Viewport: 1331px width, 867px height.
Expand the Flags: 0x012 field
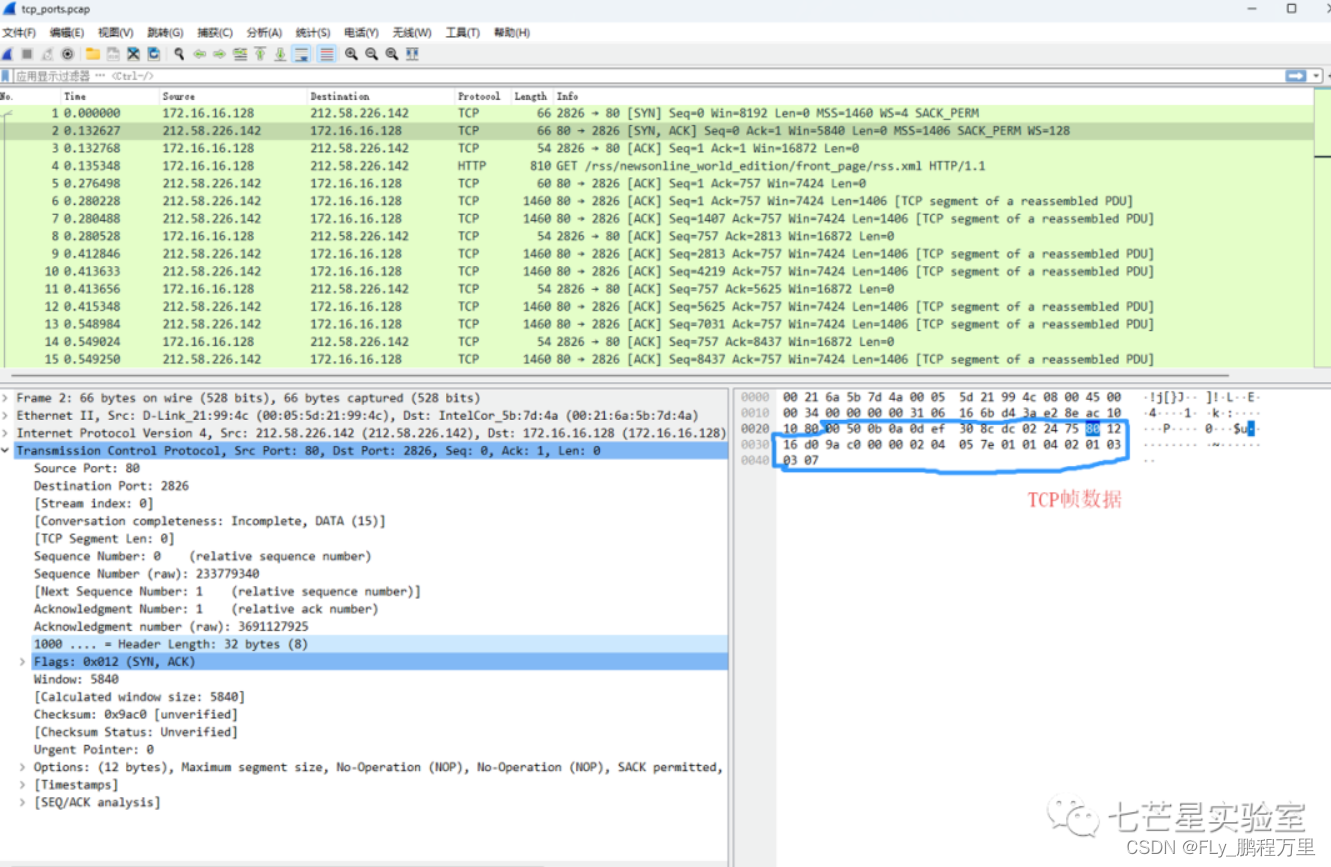23,662
